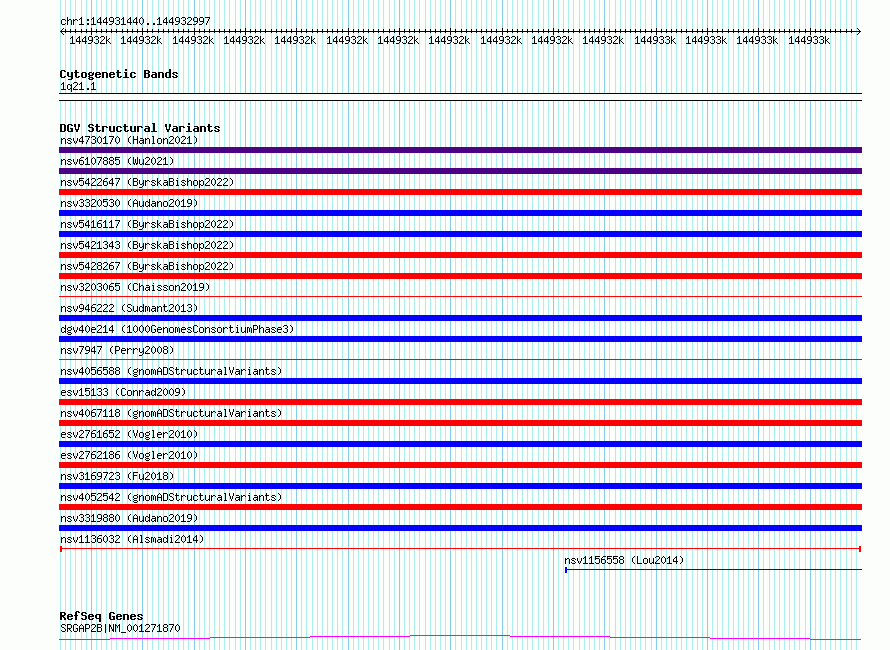Click red bar under nsv5428267
890x650 pixels.
(x=460, y=276)
